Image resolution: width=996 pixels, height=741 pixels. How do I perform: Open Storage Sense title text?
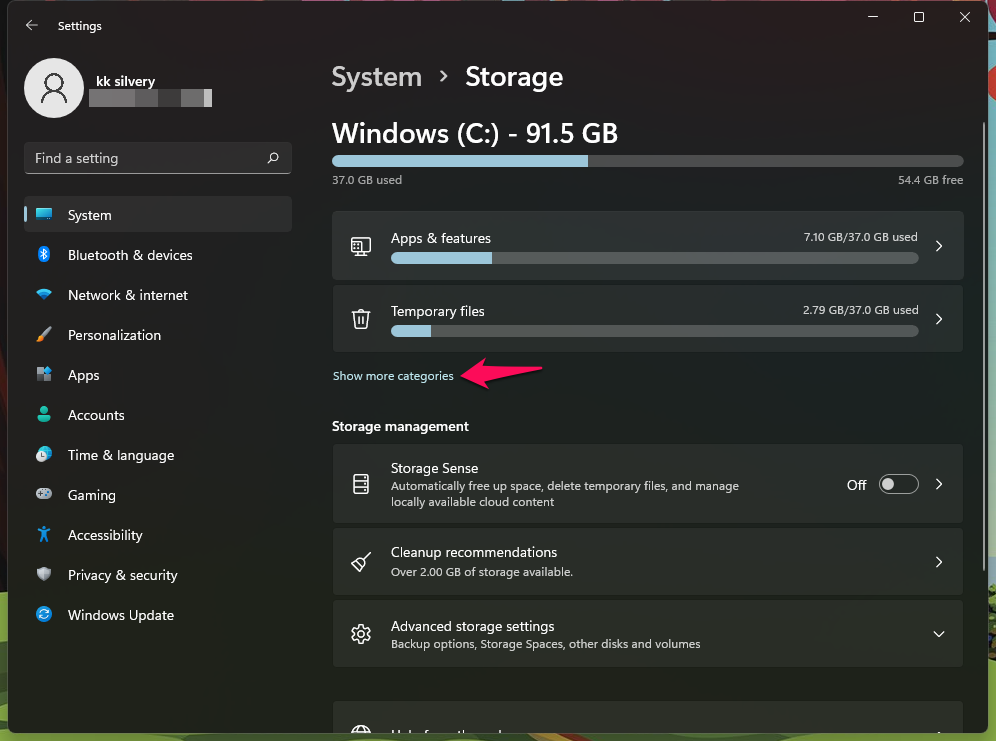point(434,468)
